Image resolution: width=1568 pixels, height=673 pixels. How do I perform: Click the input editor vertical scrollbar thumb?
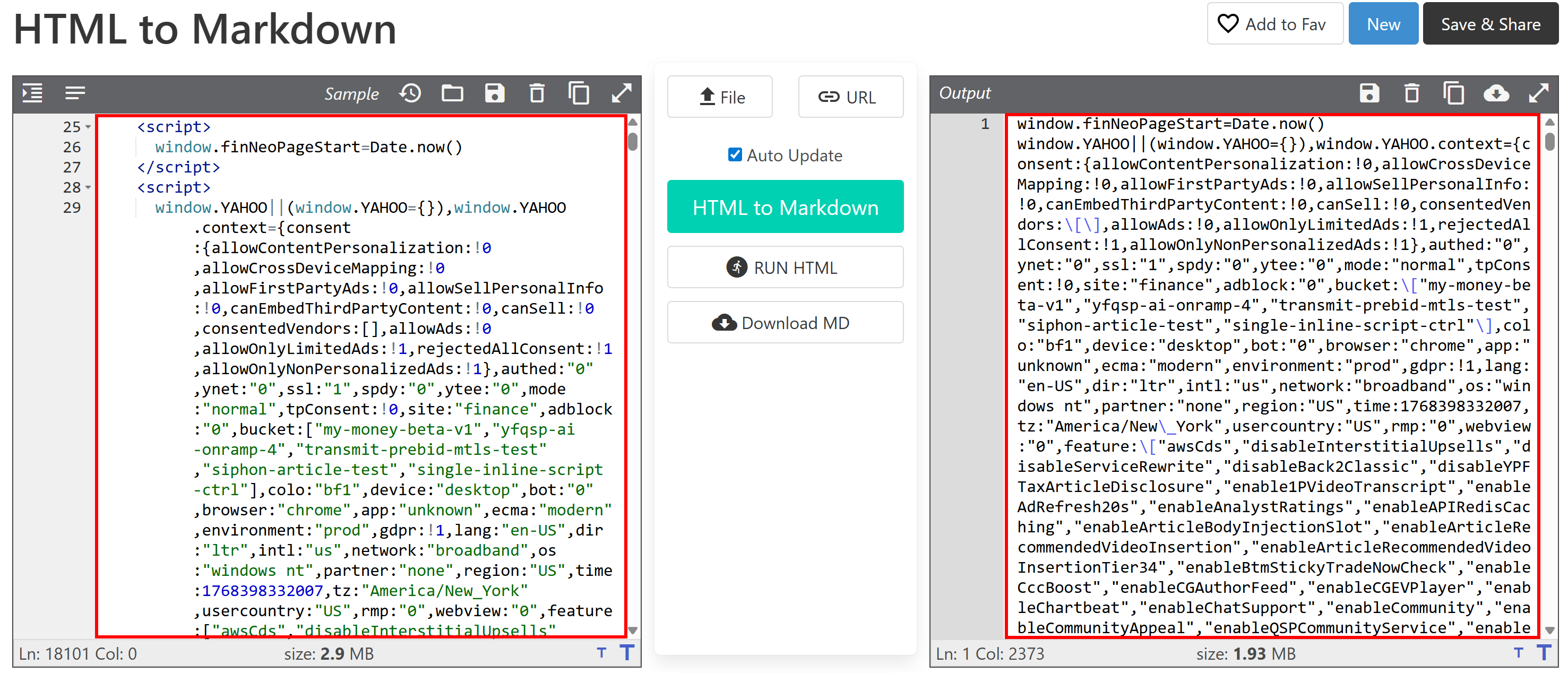click(632, 141)
